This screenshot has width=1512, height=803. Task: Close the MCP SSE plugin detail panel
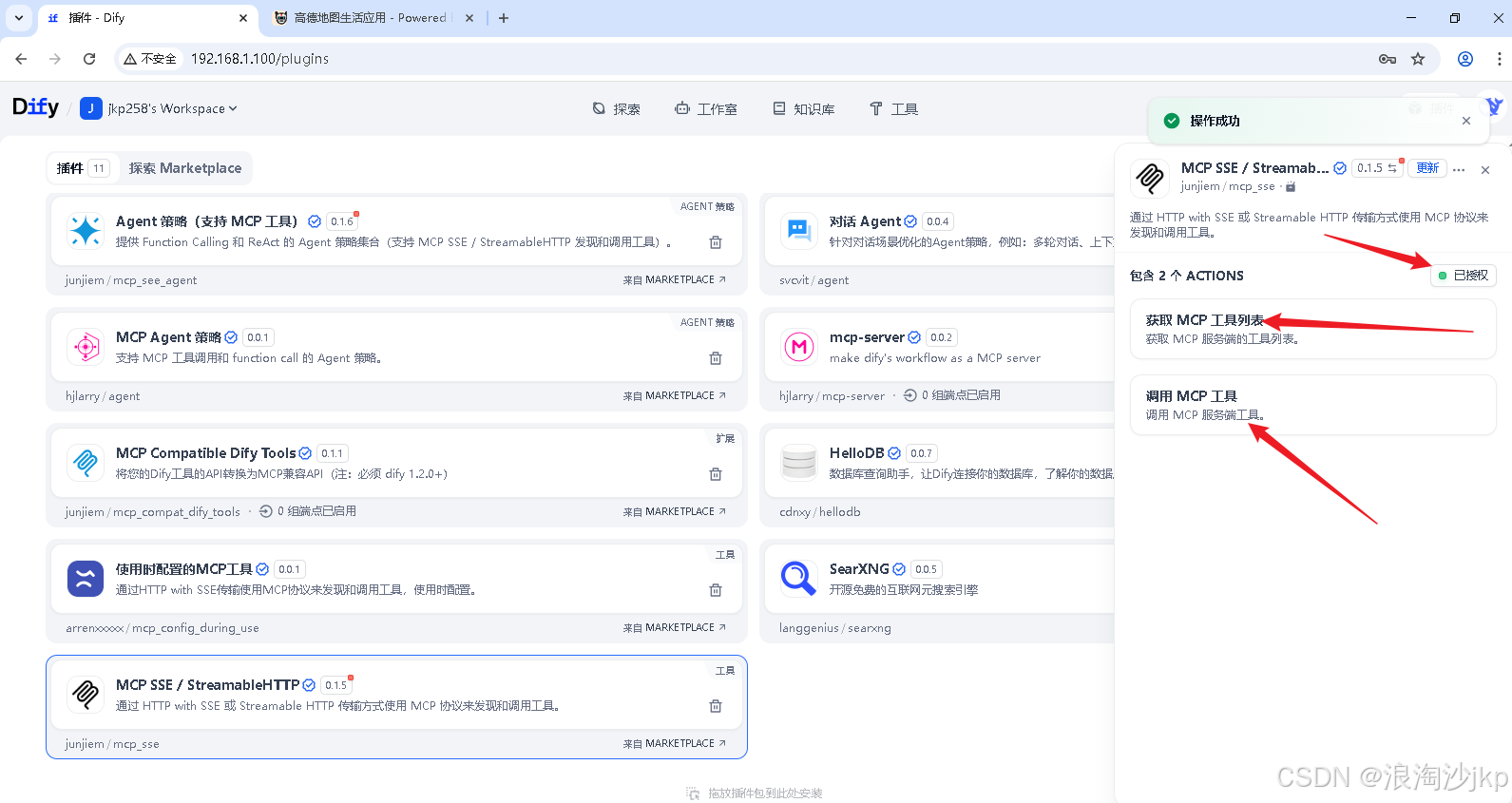click(x=1485, y=170)
